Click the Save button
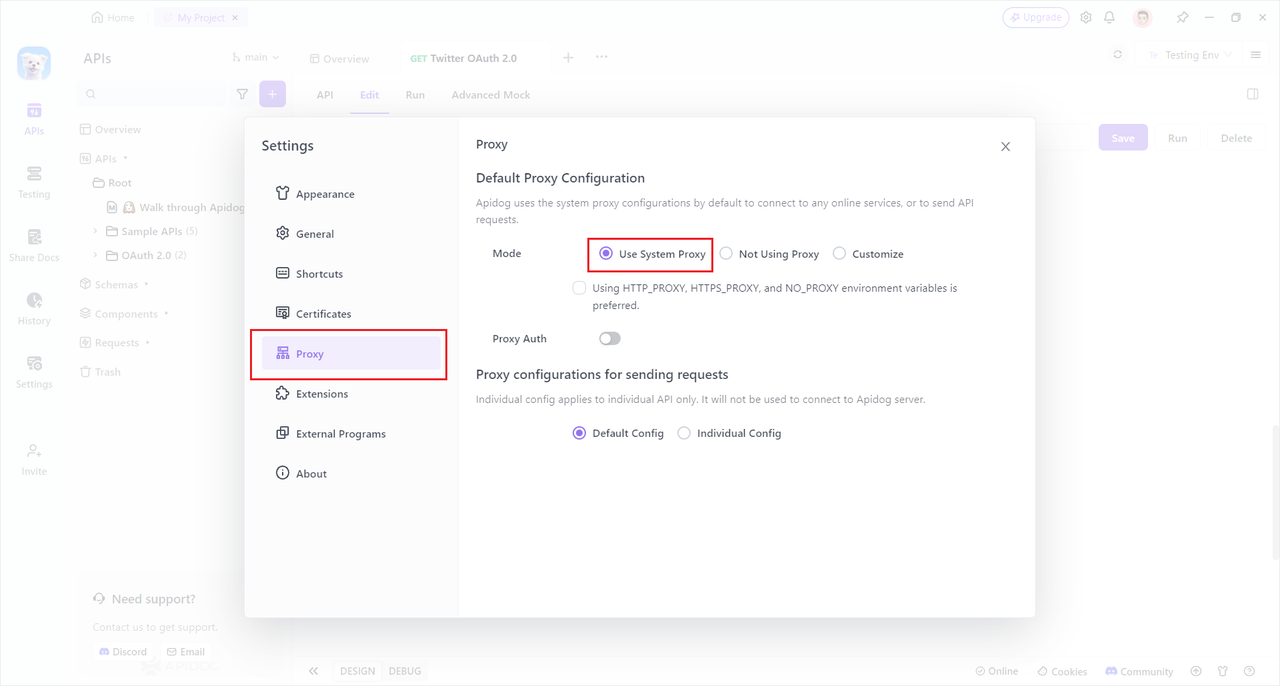The height and width of the screenshot is (686, 1280). point(1123,138)
